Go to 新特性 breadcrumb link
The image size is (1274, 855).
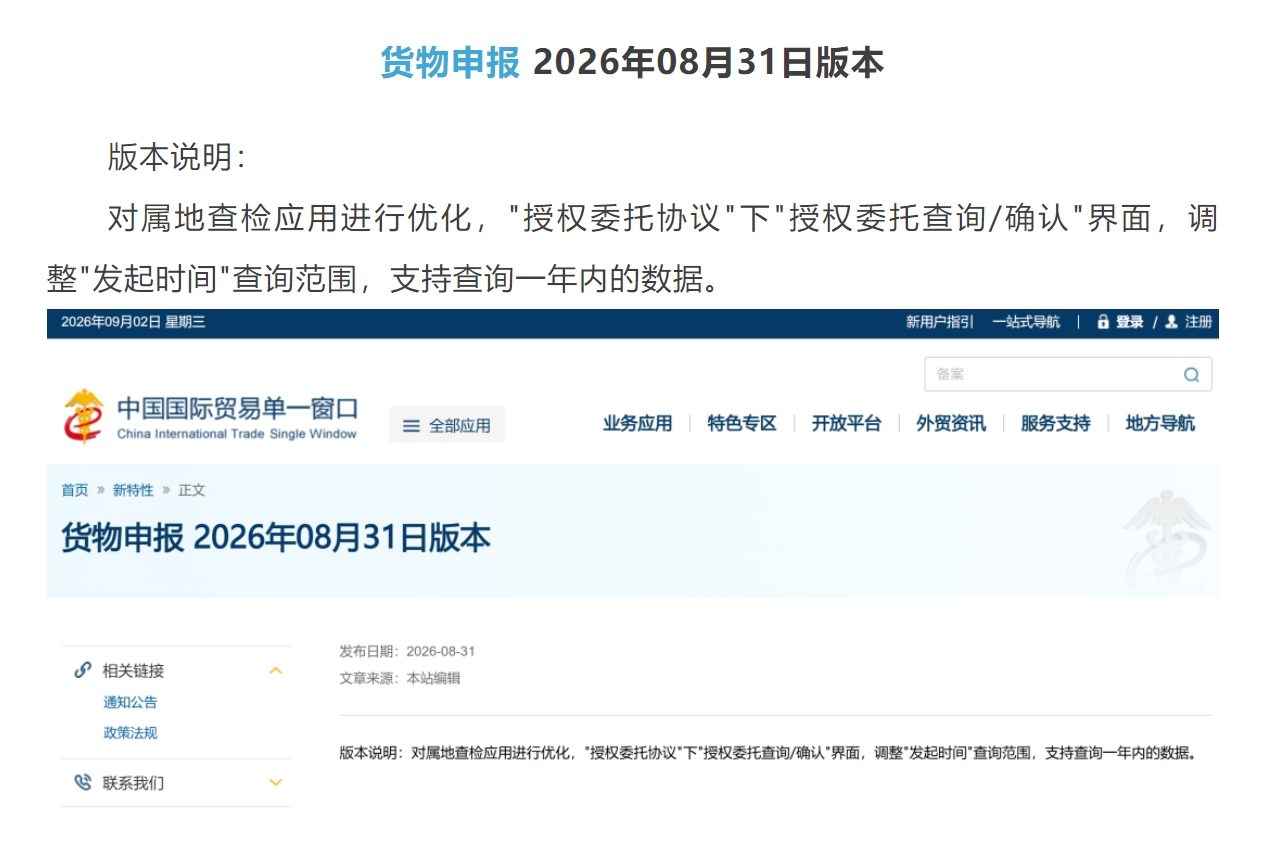point(133,490)
